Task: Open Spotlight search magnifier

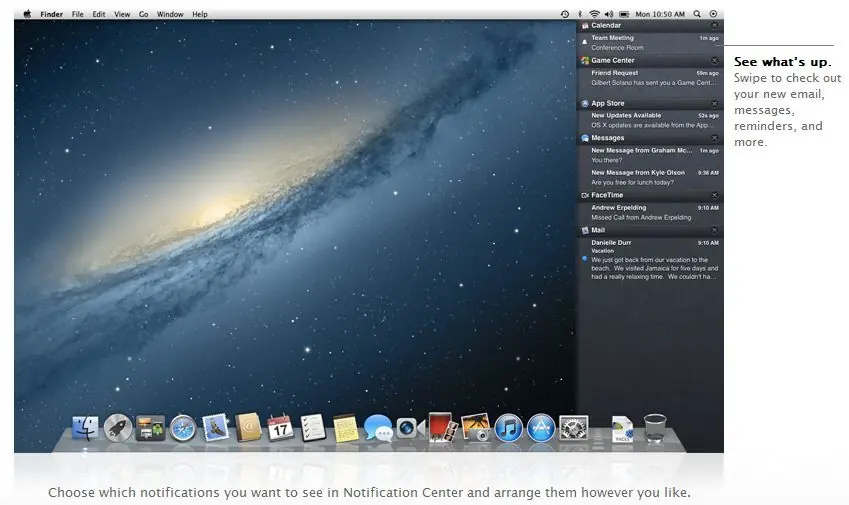Action: point(697,14)
